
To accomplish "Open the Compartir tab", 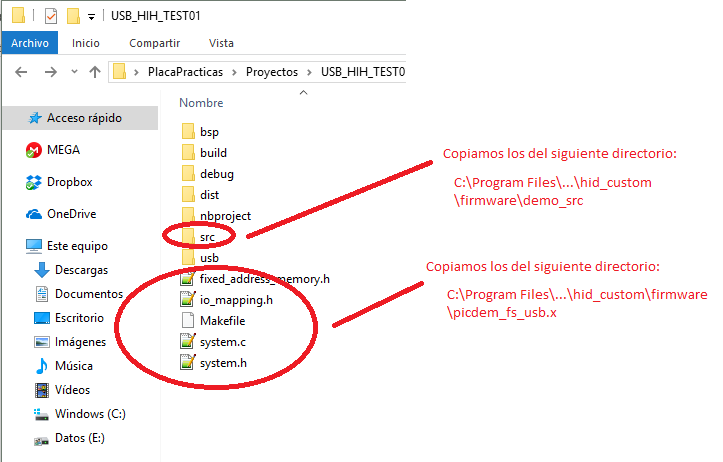I will tap(154, 43).
